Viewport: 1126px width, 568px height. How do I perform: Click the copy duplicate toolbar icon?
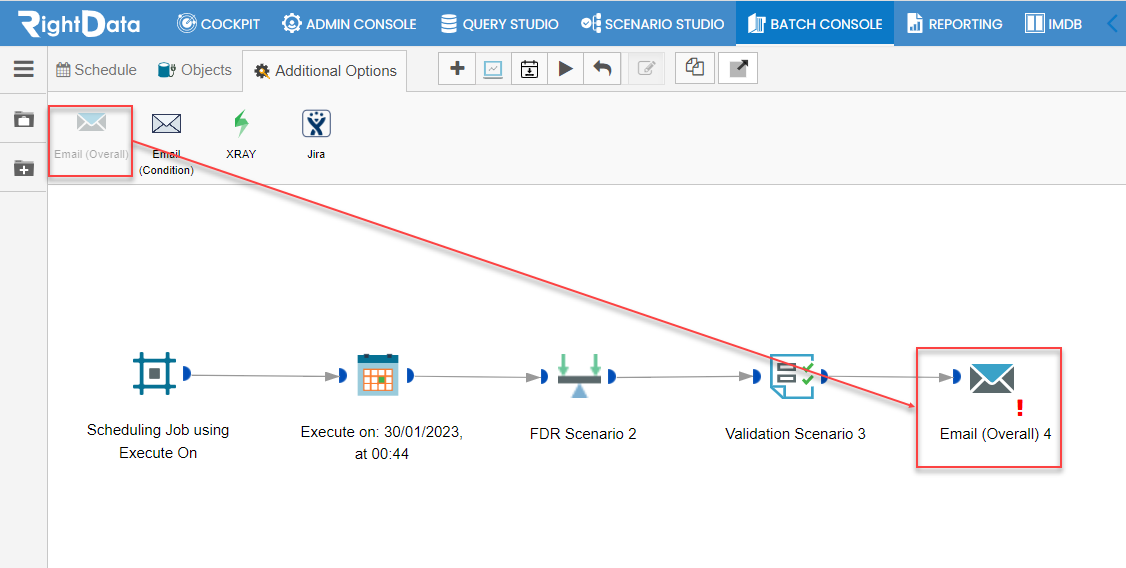(694, 69)
